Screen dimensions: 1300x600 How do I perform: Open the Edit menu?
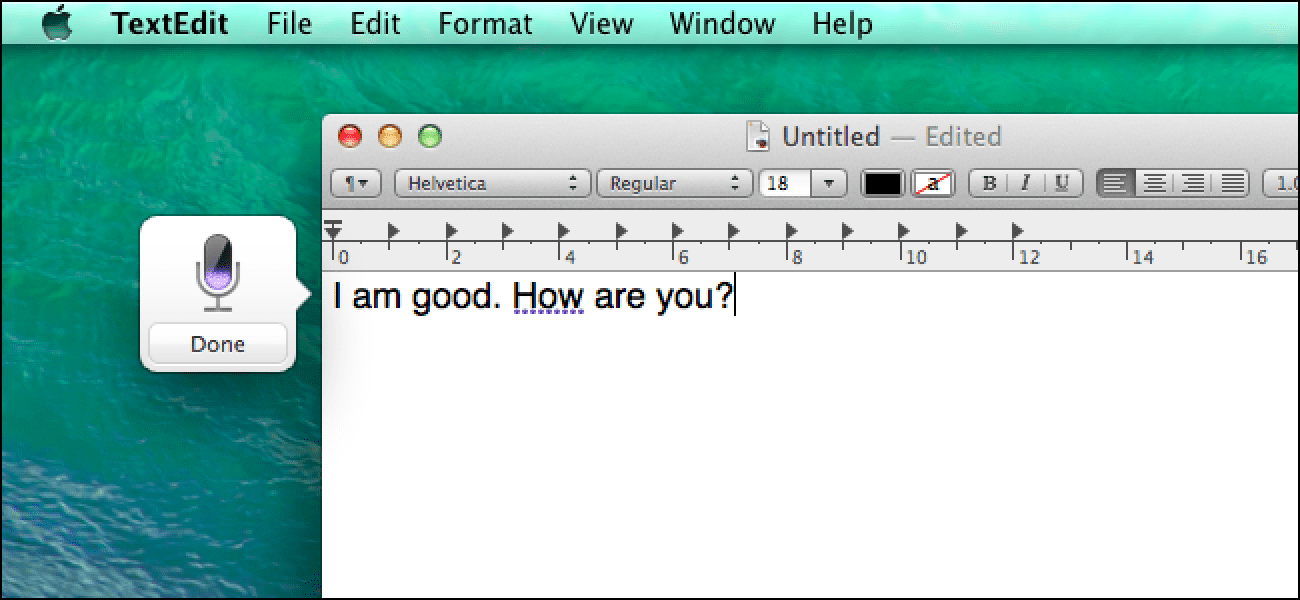click(x=375, y=23)
